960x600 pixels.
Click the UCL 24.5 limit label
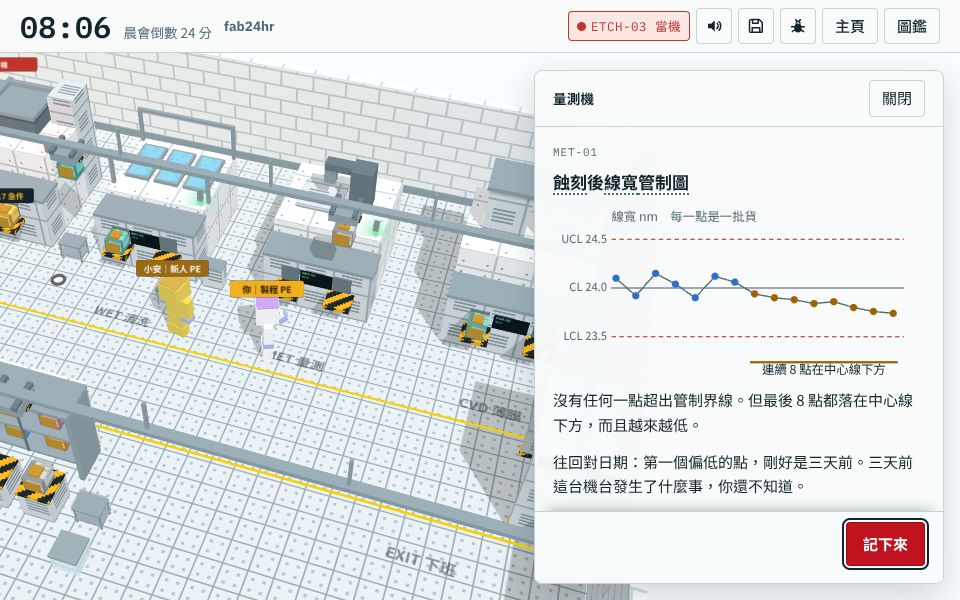pos(583,239)
